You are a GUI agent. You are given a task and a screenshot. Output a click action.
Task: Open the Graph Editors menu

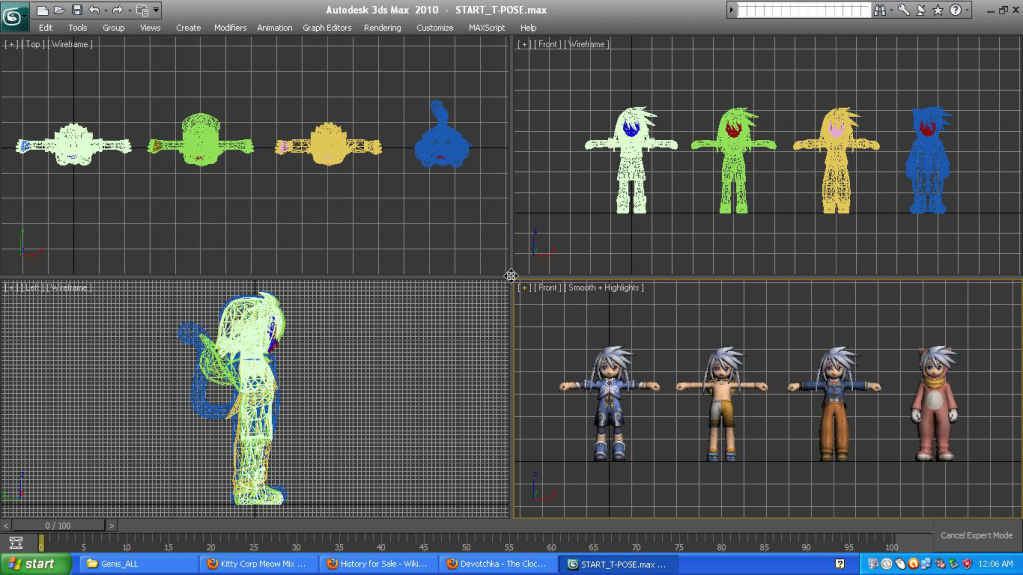coord(327,28)
